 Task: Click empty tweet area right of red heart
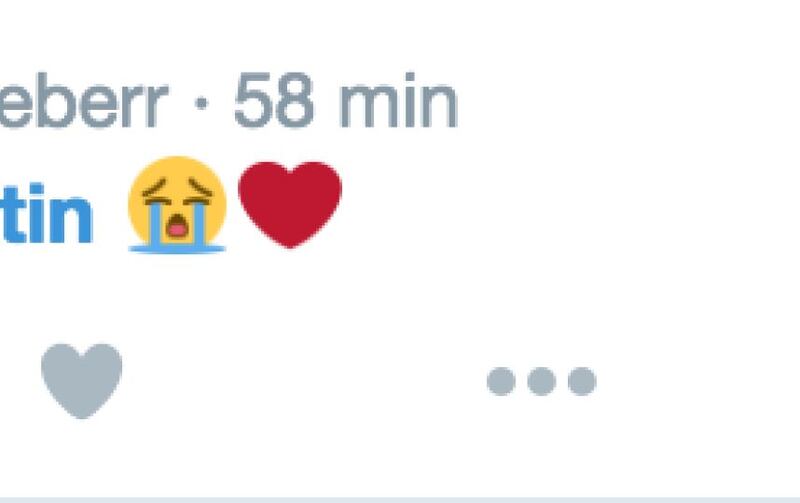561,204
